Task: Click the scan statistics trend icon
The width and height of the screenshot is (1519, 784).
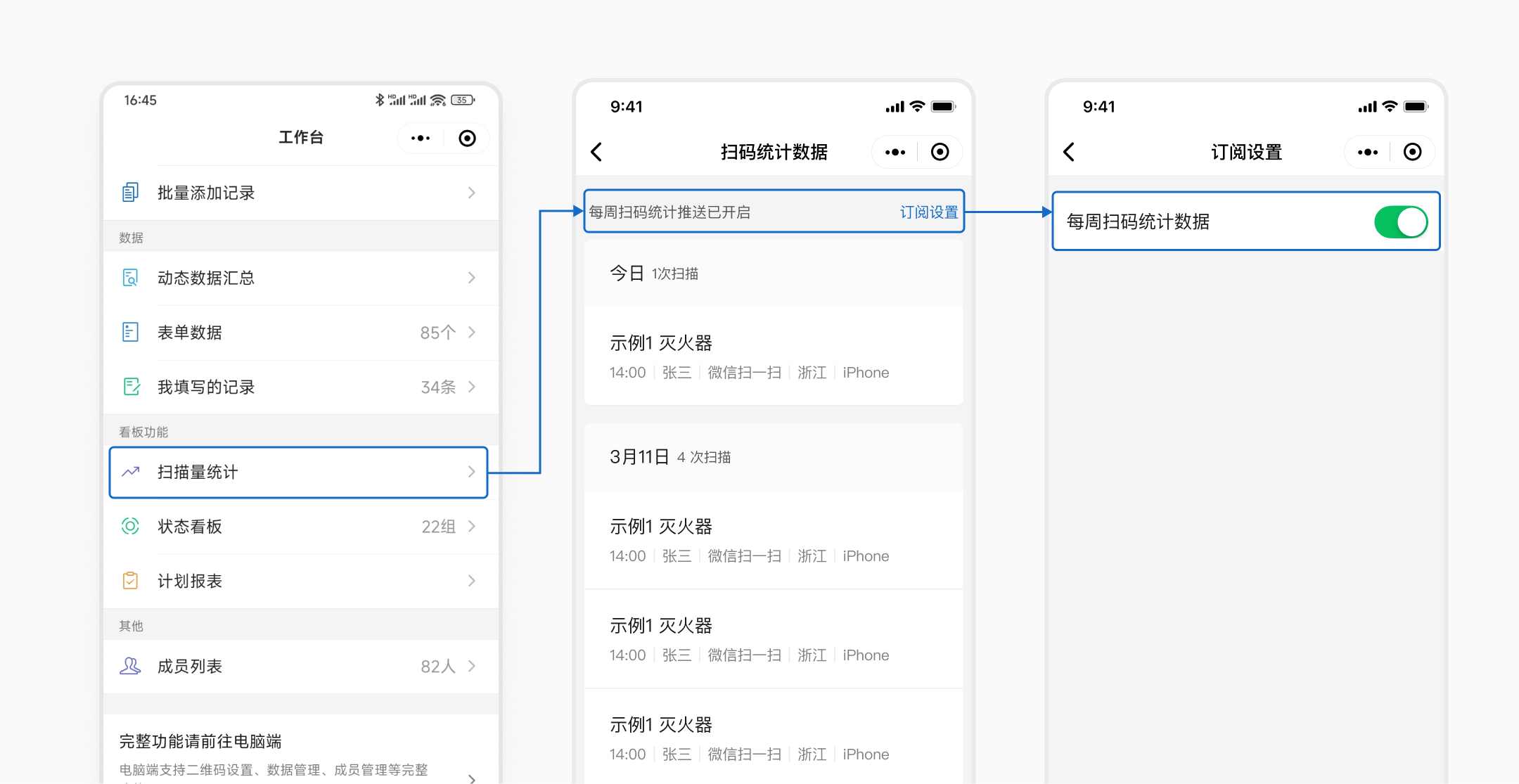Action: point(131,472)
